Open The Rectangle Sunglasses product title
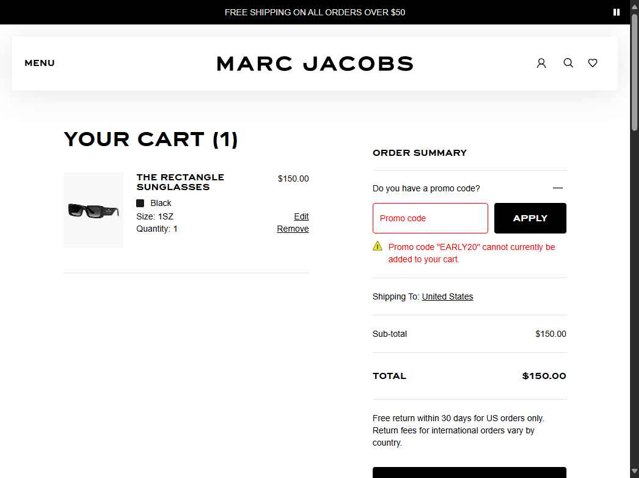The width and height of the screenshot is (639, 478). coord(180,182)
